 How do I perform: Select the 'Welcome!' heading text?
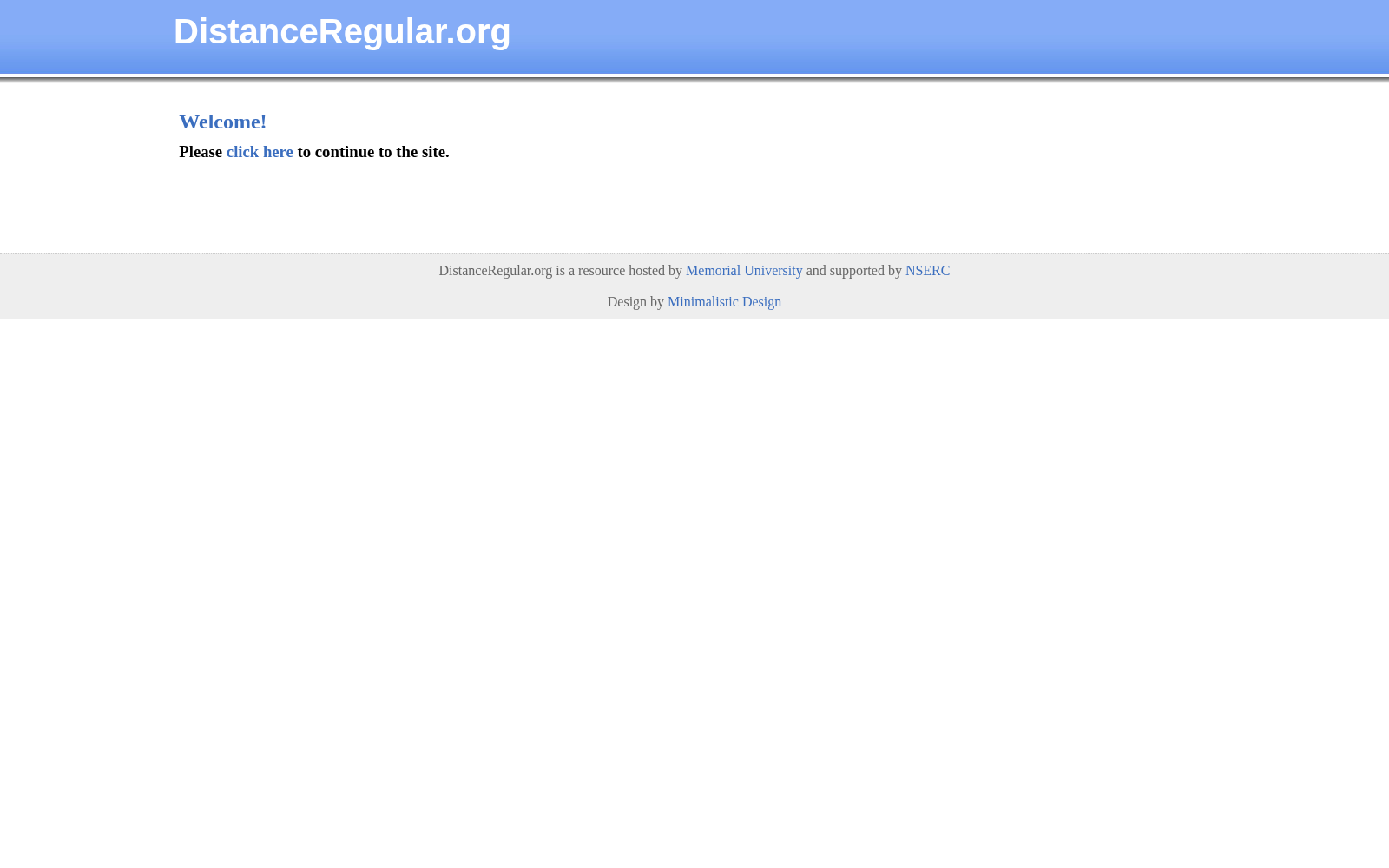pyautogui.click(x=223, y=122)
